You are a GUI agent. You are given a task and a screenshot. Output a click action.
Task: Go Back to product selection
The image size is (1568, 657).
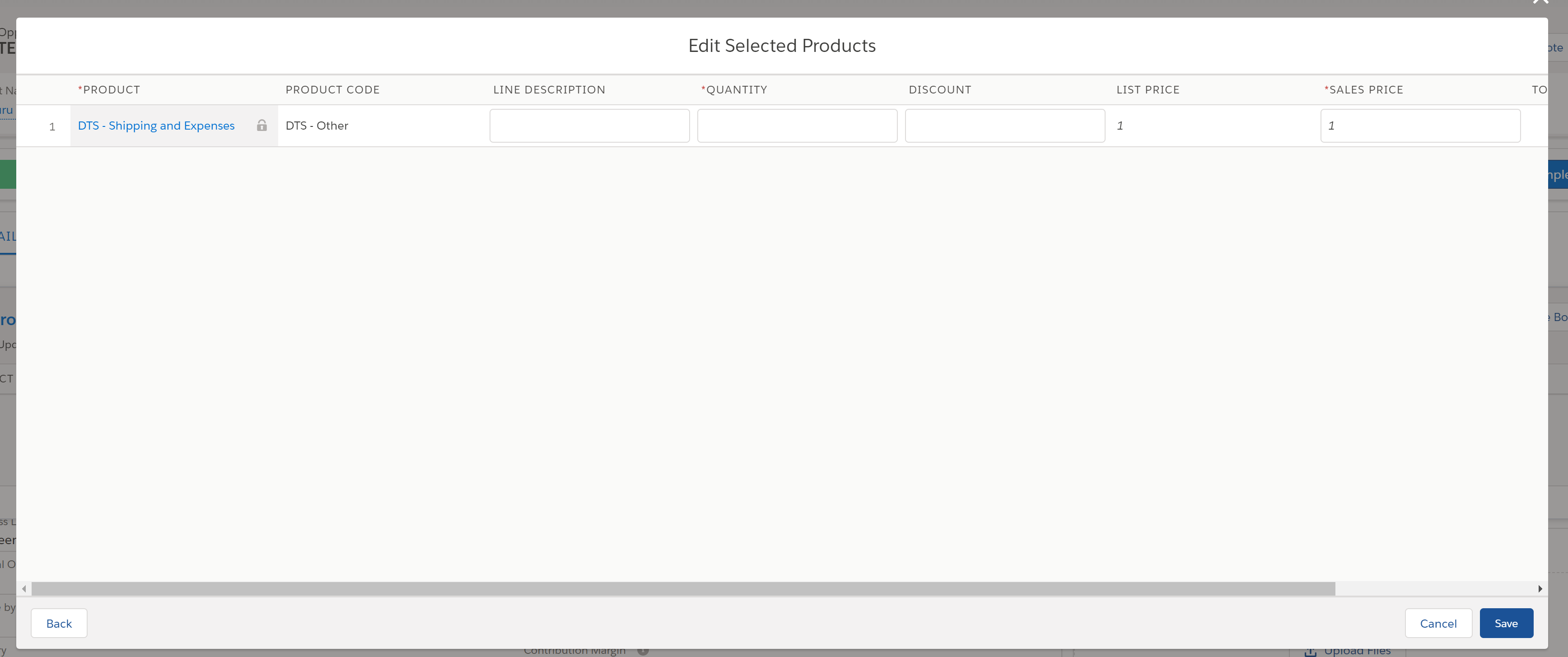(59, 624)
